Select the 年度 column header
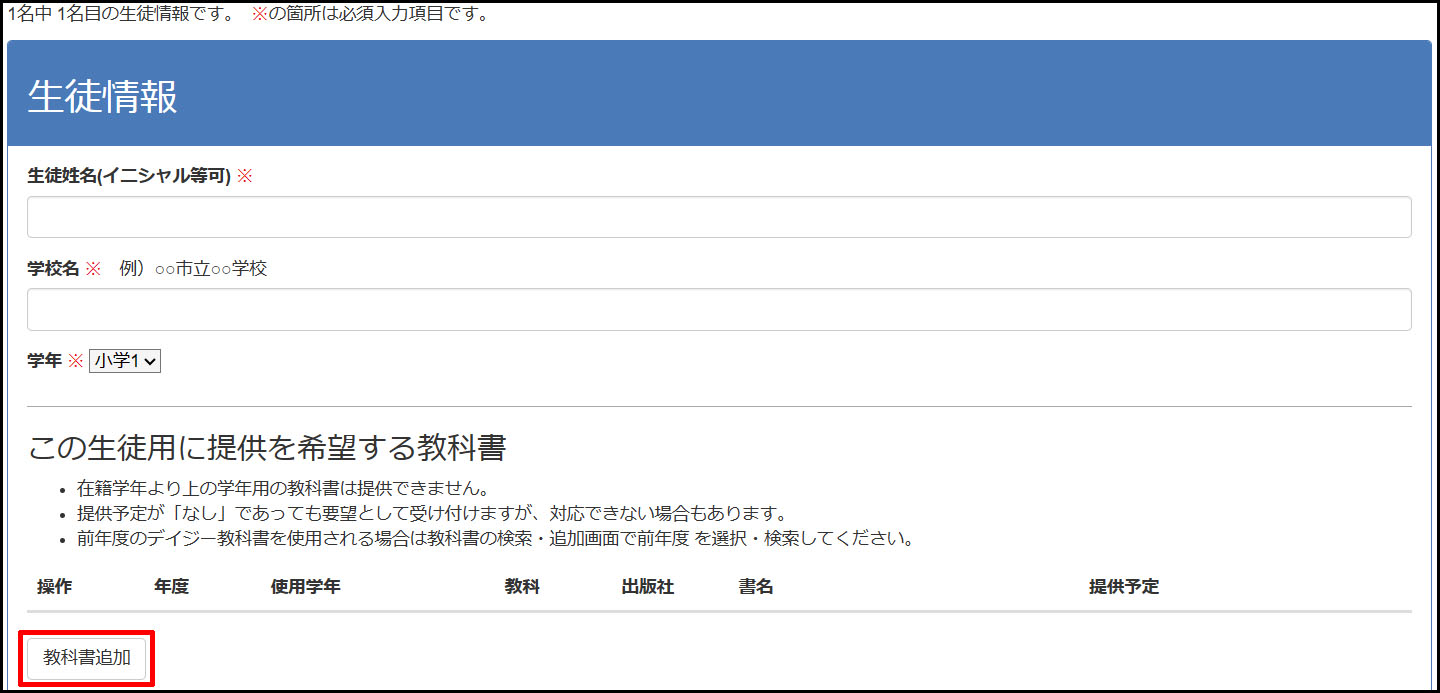 point(171,587)
